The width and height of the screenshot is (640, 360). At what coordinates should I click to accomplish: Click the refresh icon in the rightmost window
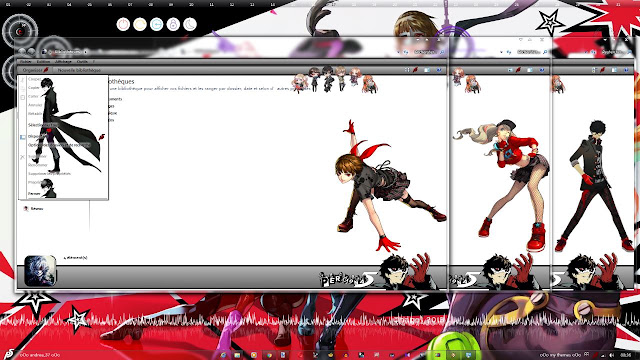(593, 52)
